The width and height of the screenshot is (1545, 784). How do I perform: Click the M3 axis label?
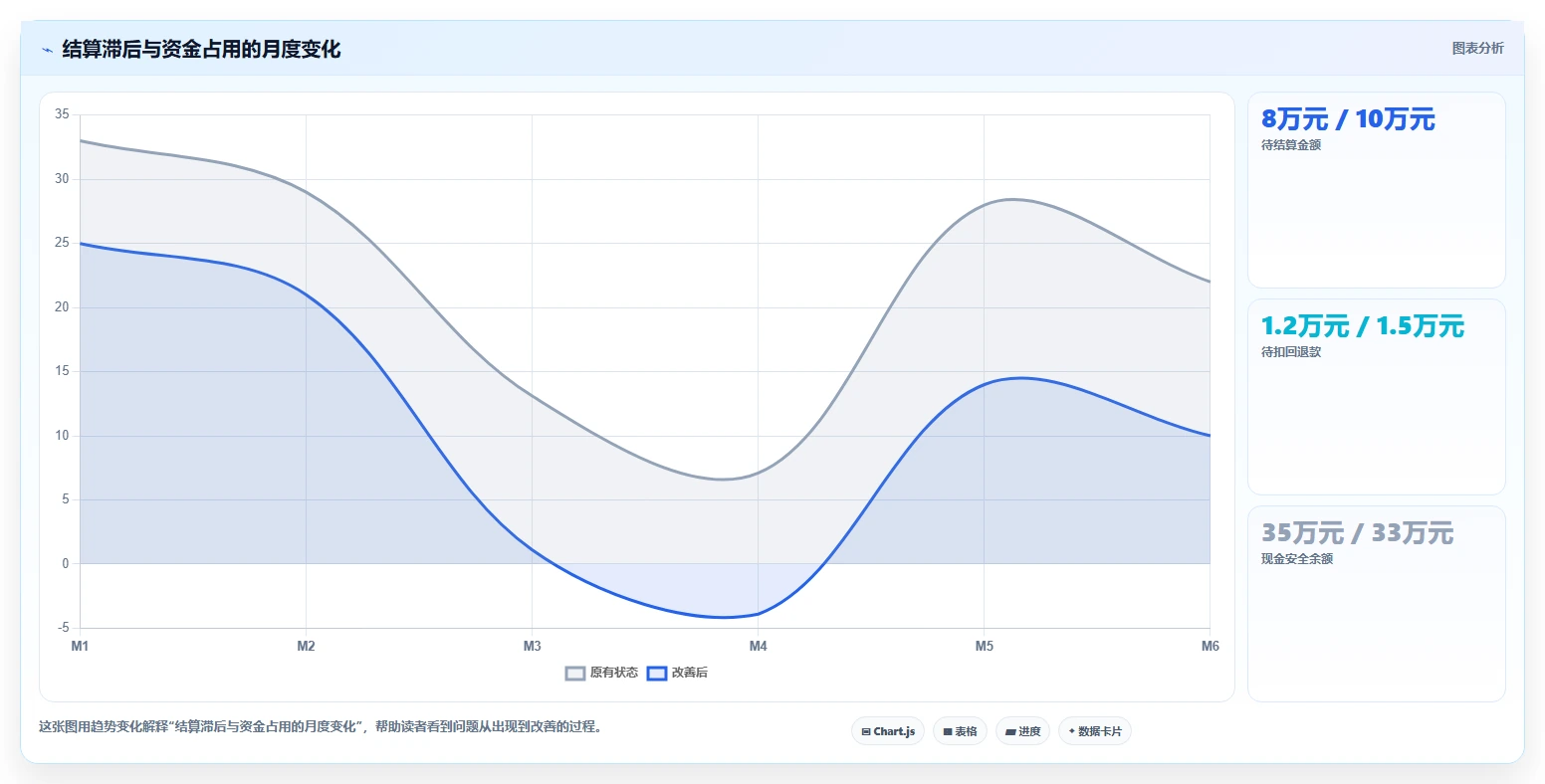point(533,647)
